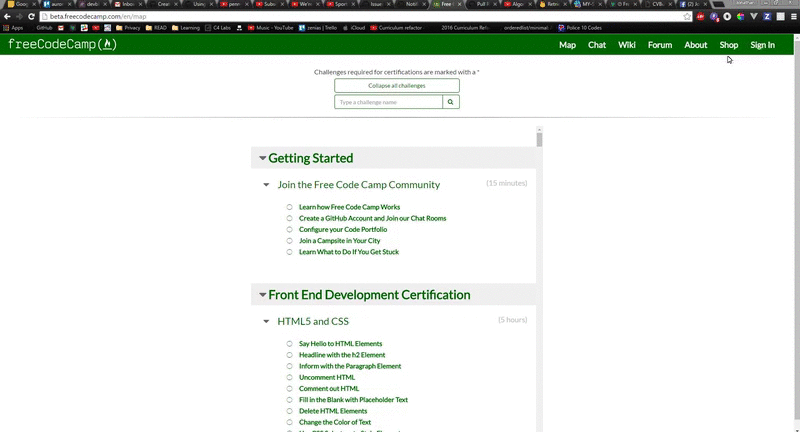Open Map in the navigation bar
This screenshot has width=800, height=432.
click(x=567, y=45)
